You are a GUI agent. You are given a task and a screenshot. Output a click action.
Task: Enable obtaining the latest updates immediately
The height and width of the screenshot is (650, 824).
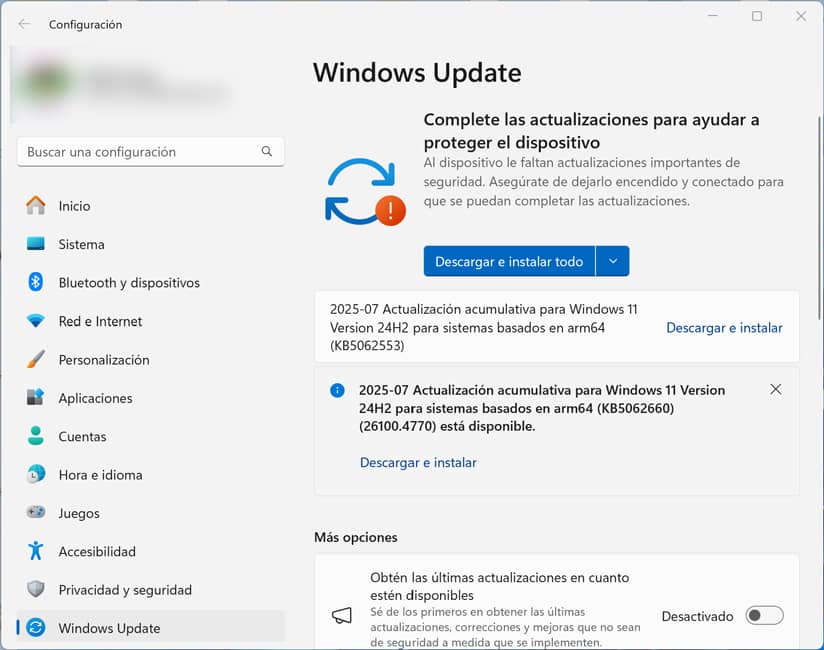click(764, 616)
